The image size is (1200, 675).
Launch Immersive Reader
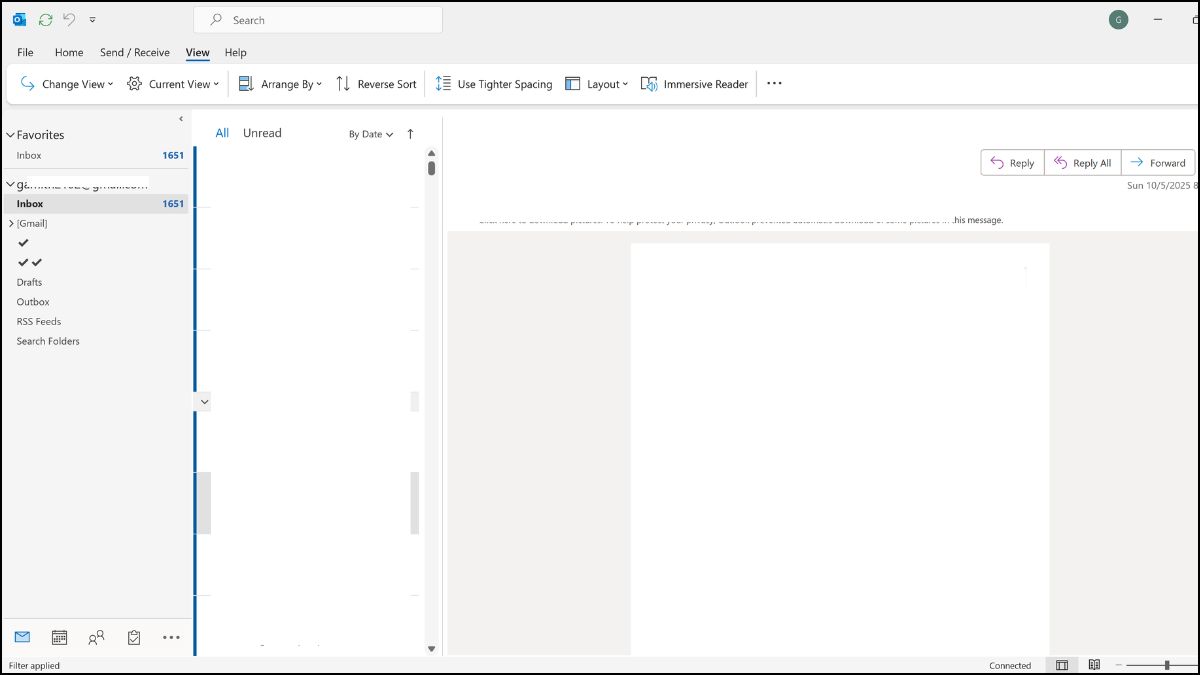[695, 84]
